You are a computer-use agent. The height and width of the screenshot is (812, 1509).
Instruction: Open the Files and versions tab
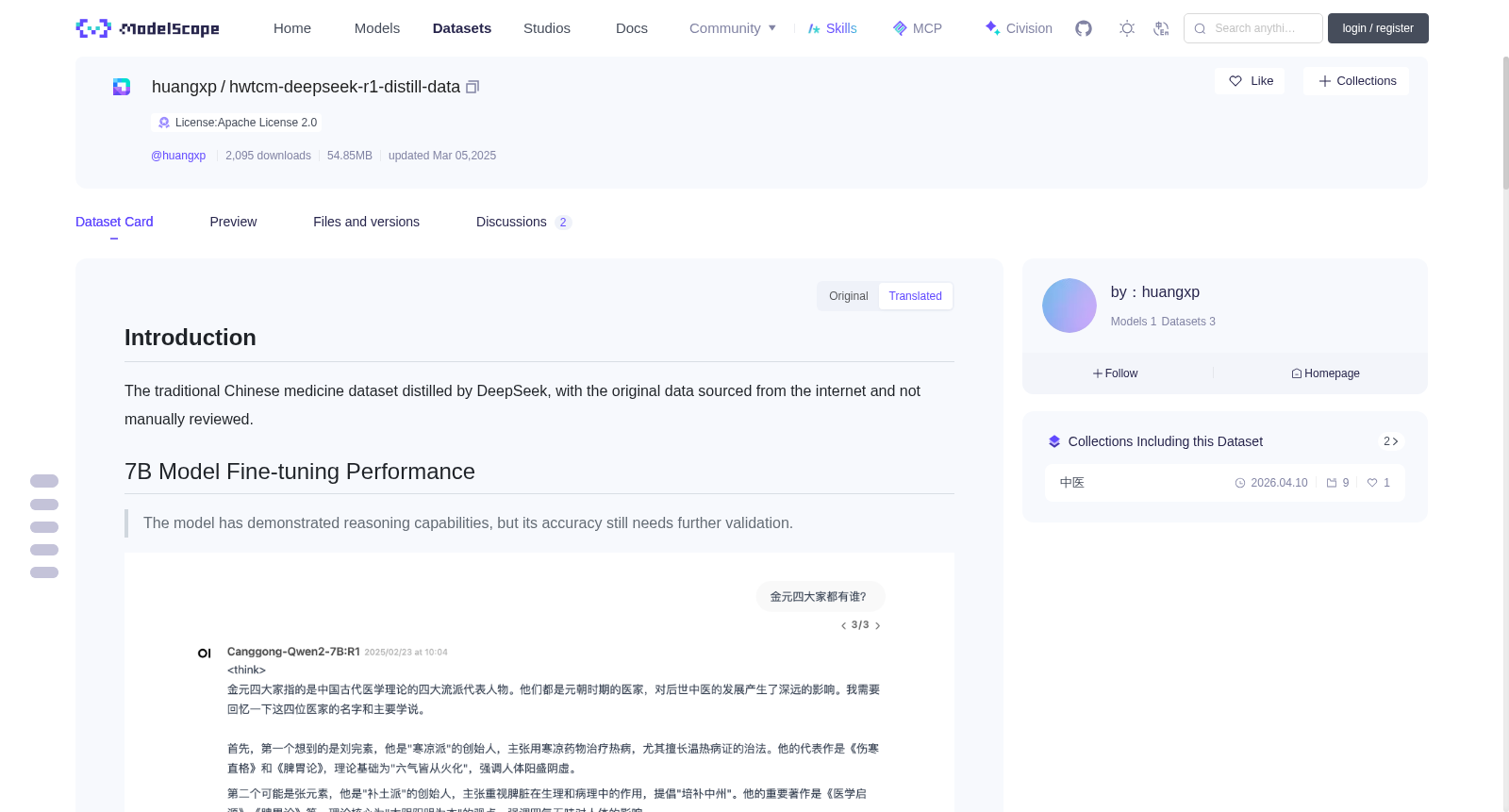point(366,222)
